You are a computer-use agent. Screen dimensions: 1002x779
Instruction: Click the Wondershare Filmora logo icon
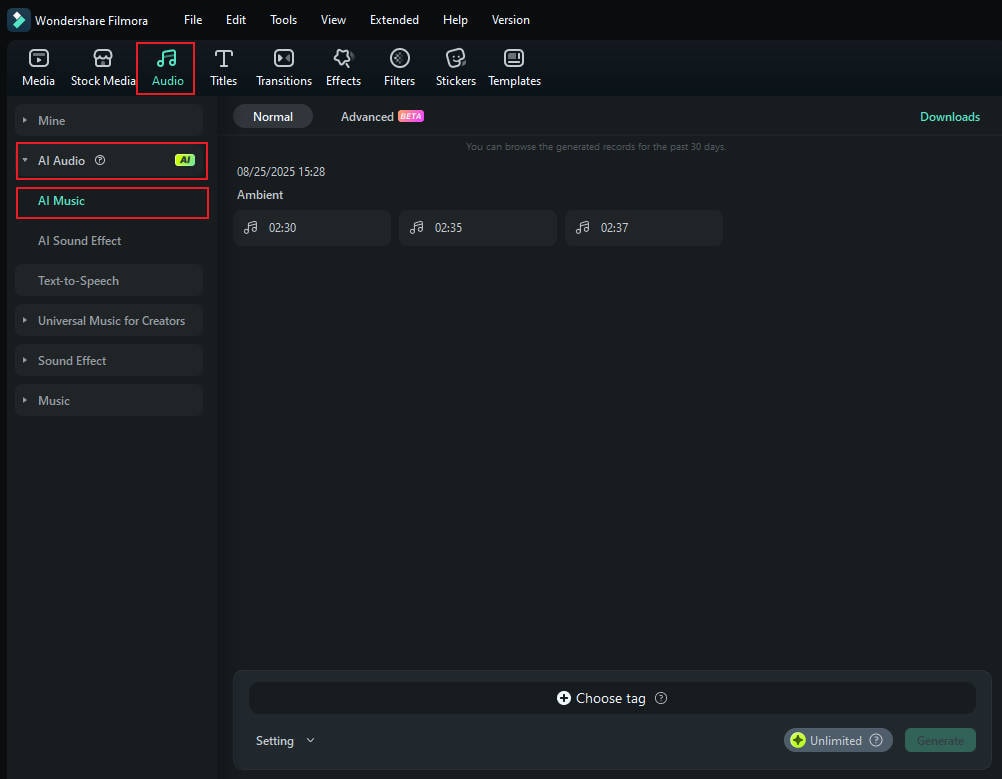click(x=18, y=20)
